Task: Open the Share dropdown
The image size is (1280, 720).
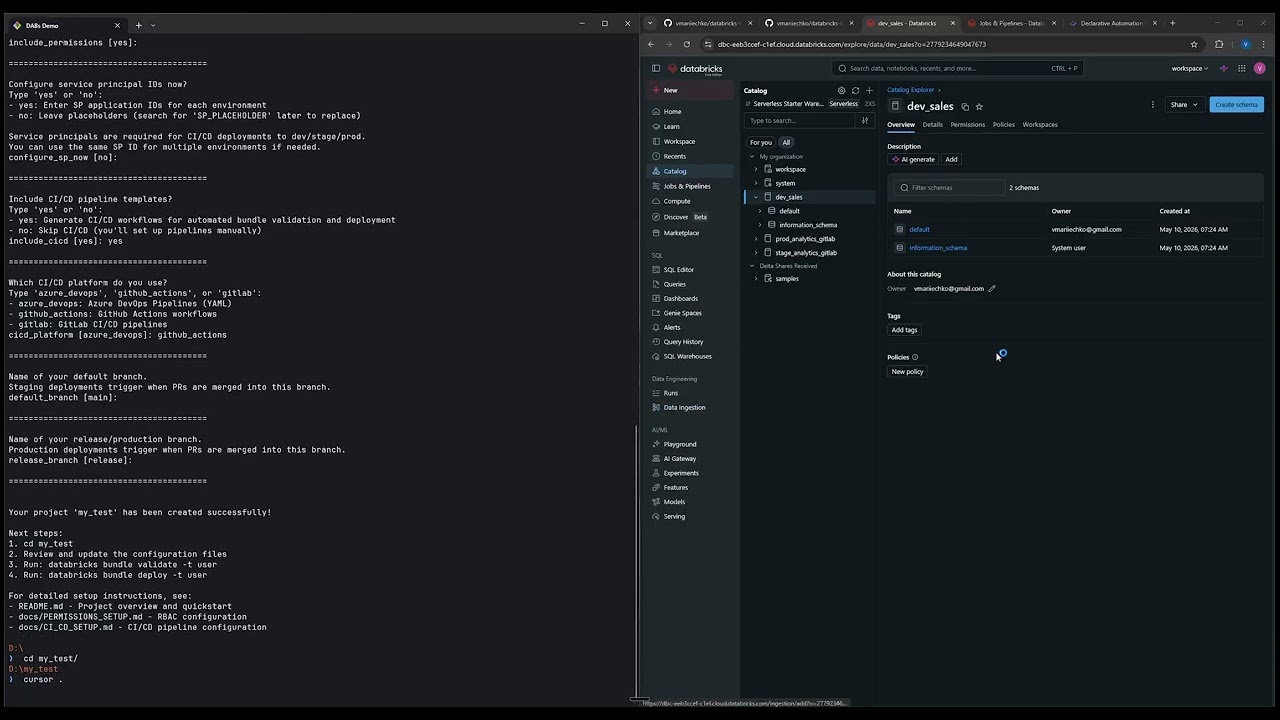Action: [x=1184, y=104]
